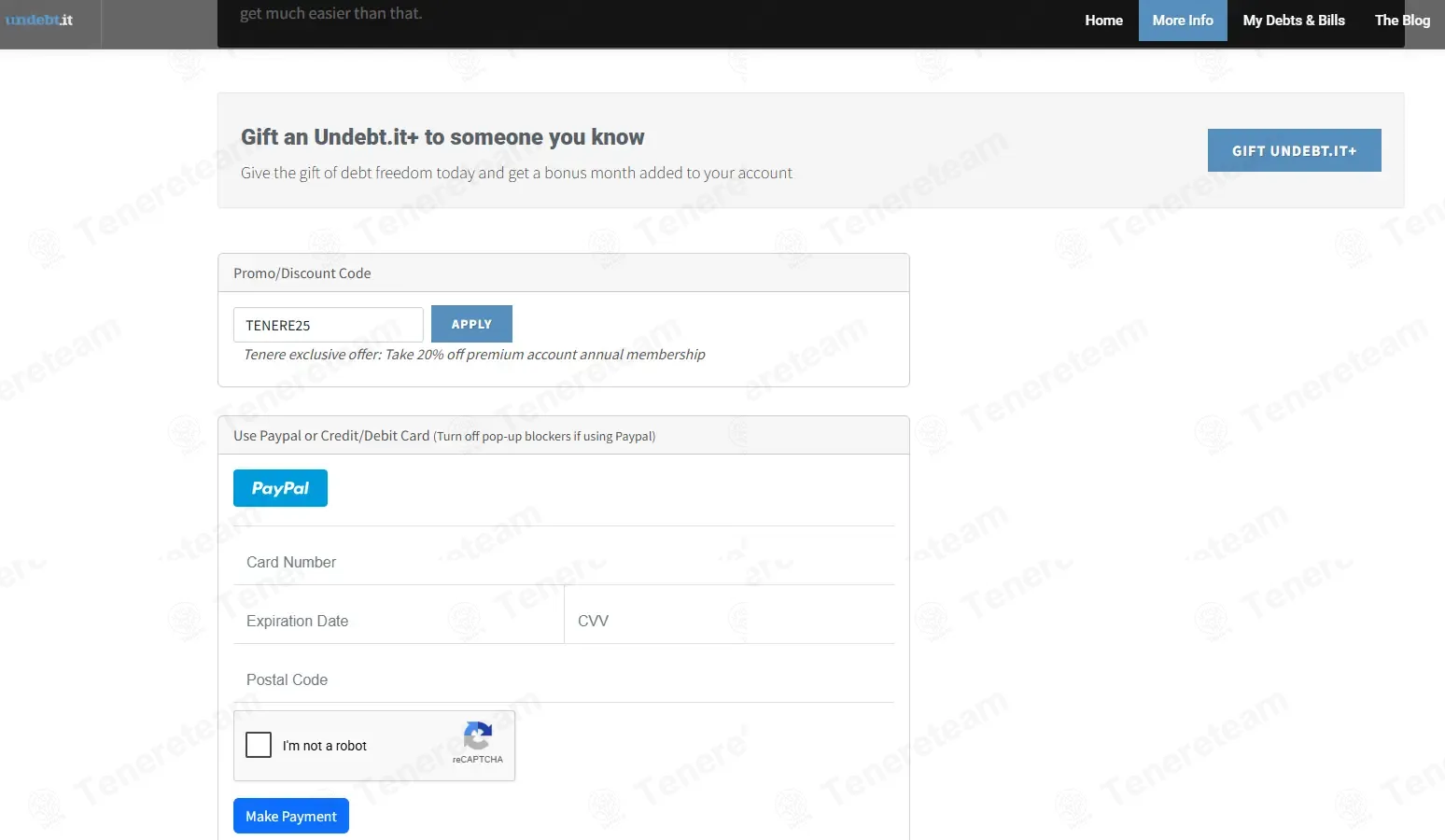Click the Card Number field
This screenshot has width=1445, height=840.
(x=564, y=562)
